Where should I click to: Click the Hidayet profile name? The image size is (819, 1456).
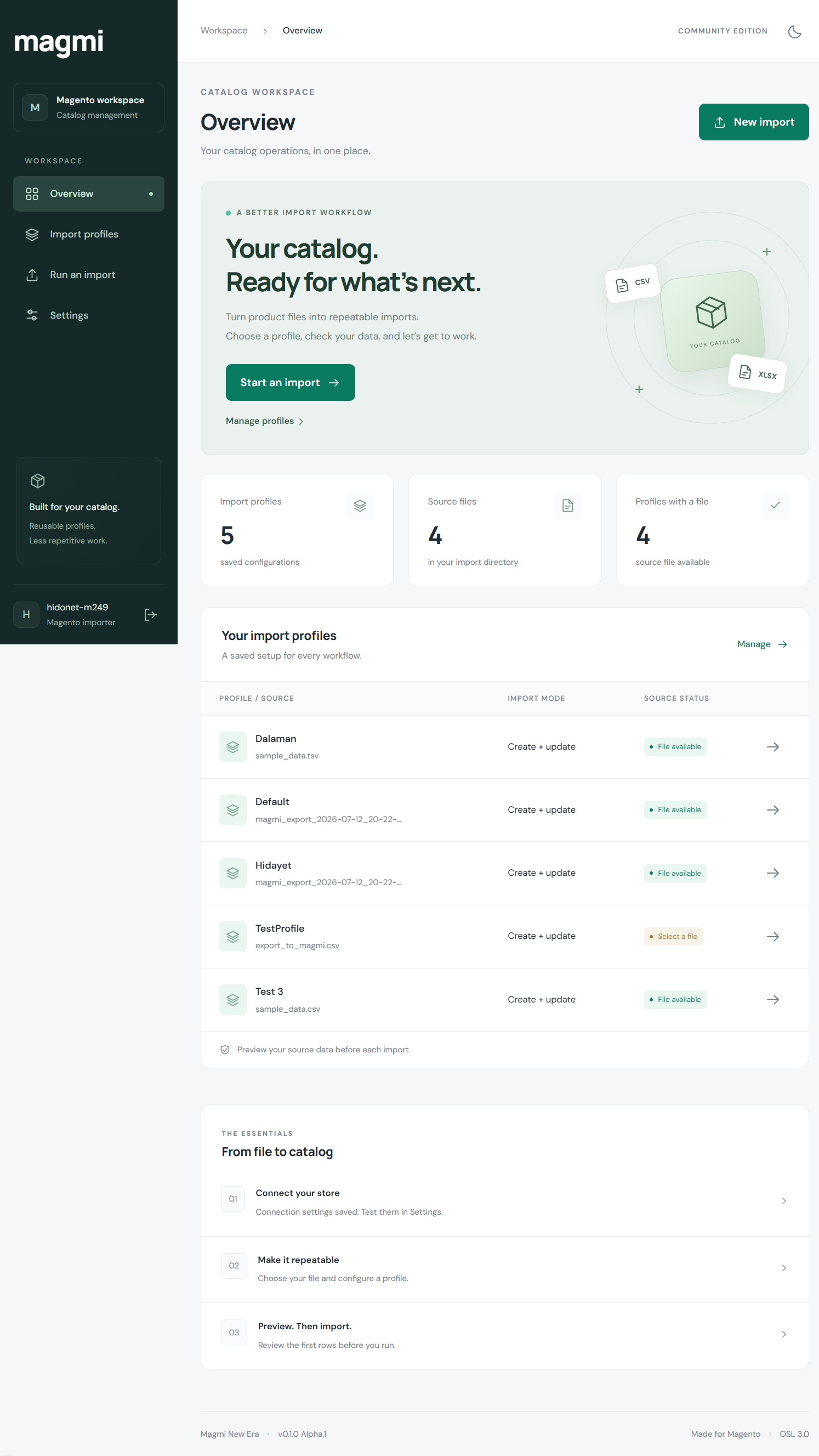274,865
